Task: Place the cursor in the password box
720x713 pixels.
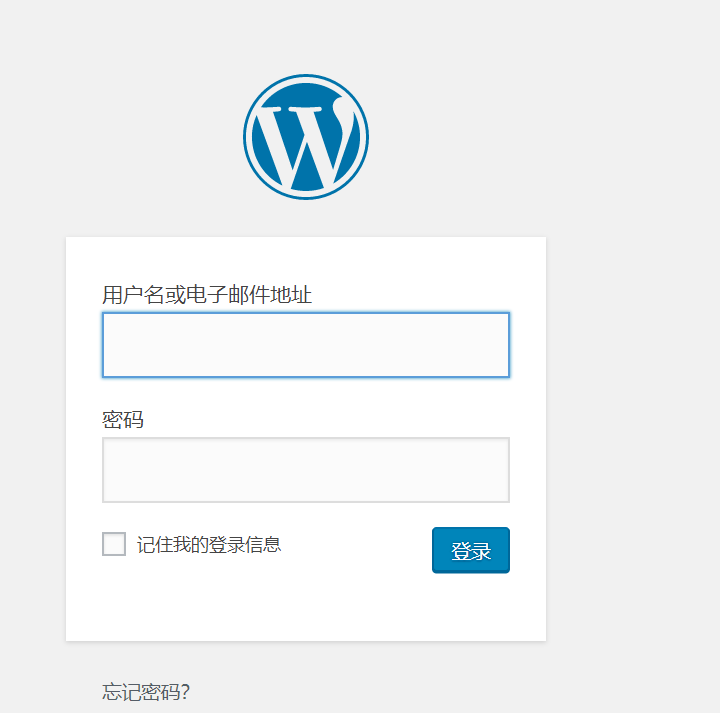Action: click(306, 469)
